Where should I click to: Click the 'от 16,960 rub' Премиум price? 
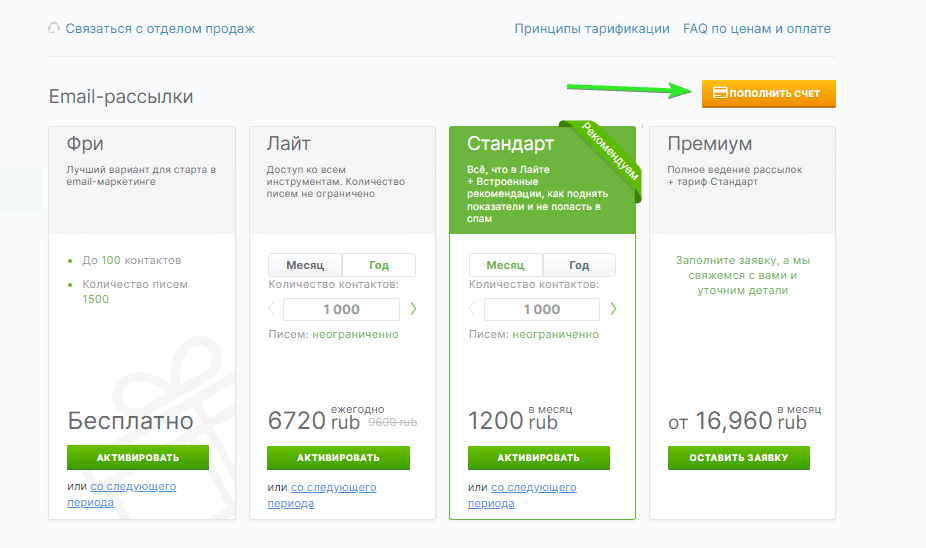738,421
